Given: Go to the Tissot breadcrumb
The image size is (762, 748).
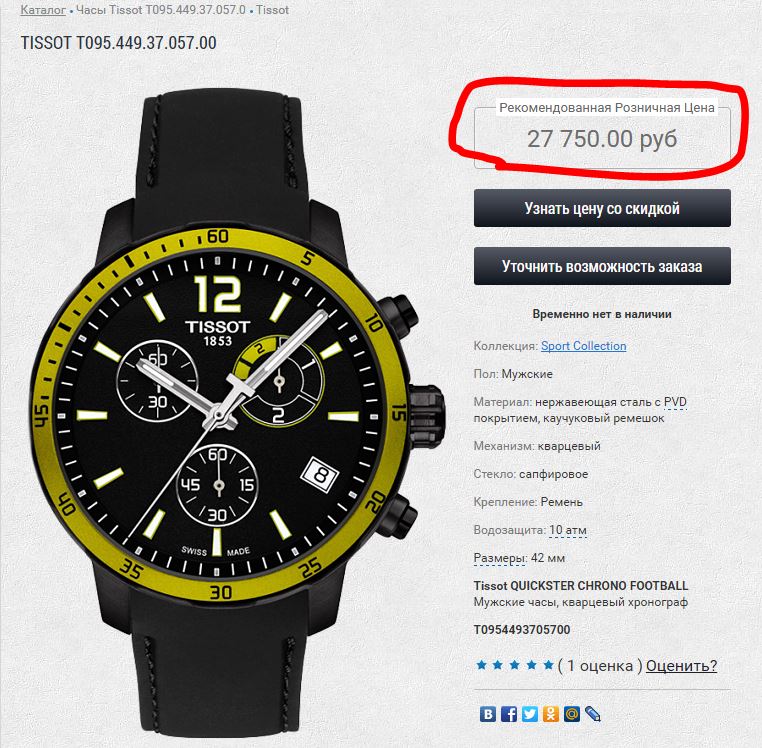Looking at the screenshot, I should point(272,10).
